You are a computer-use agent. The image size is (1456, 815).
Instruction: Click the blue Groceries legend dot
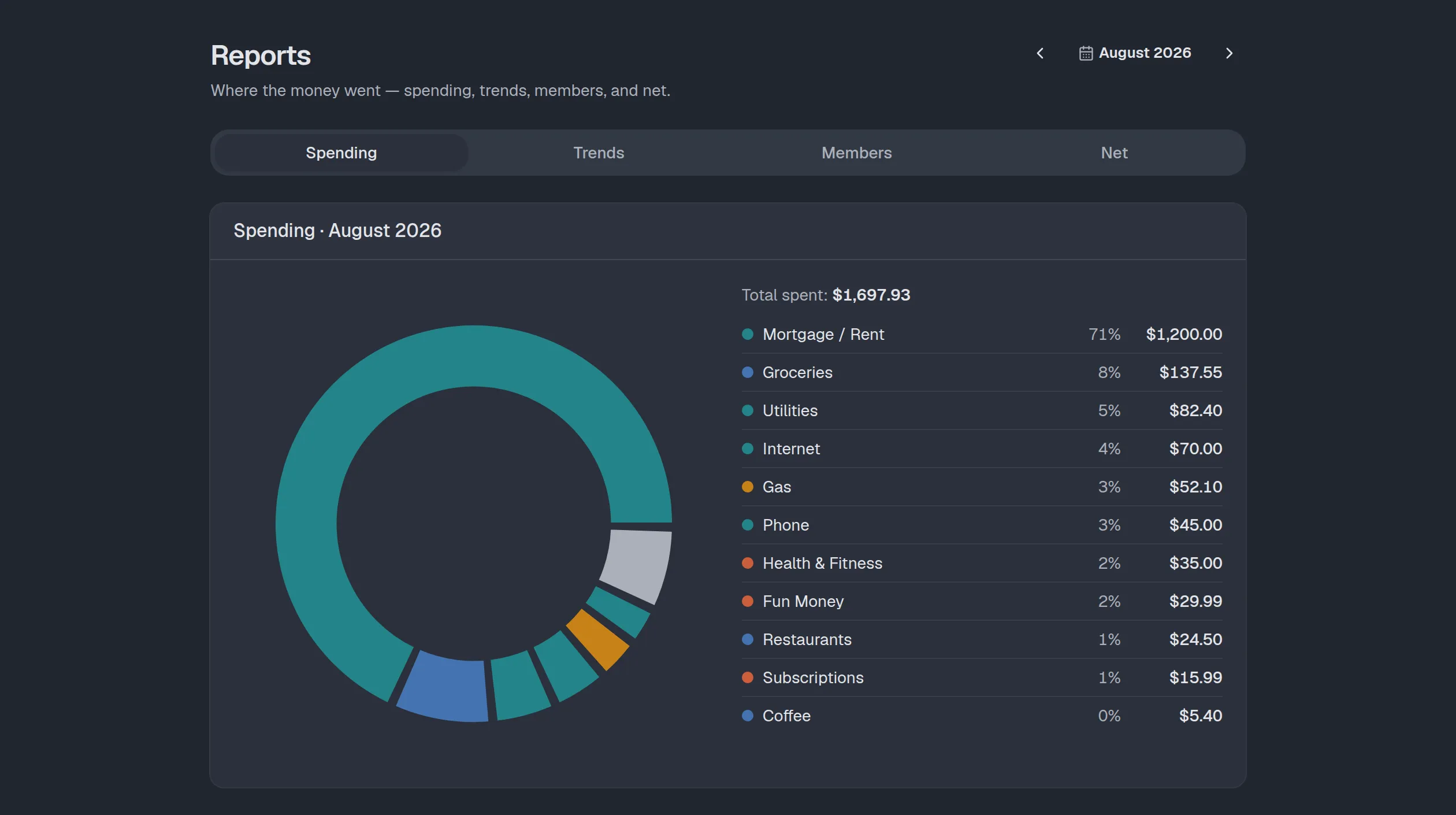748,372
